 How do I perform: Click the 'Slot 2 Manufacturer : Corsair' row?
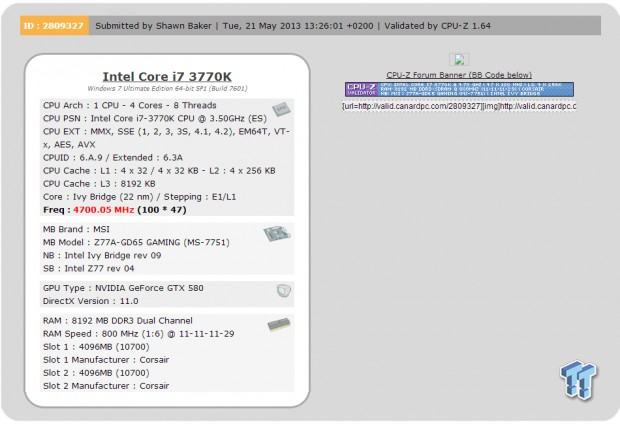coord(106,386)
